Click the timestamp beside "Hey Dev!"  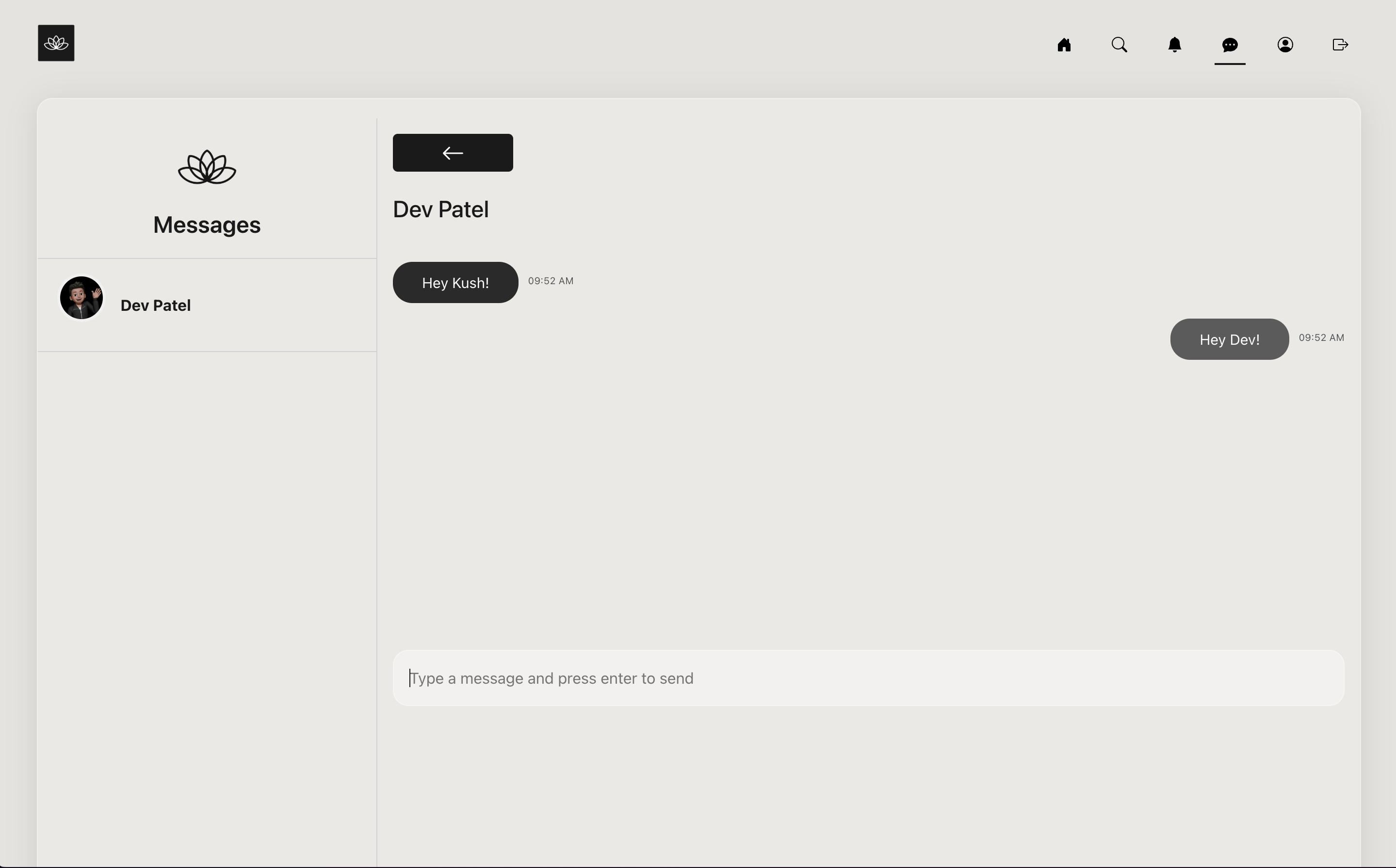1321,338
